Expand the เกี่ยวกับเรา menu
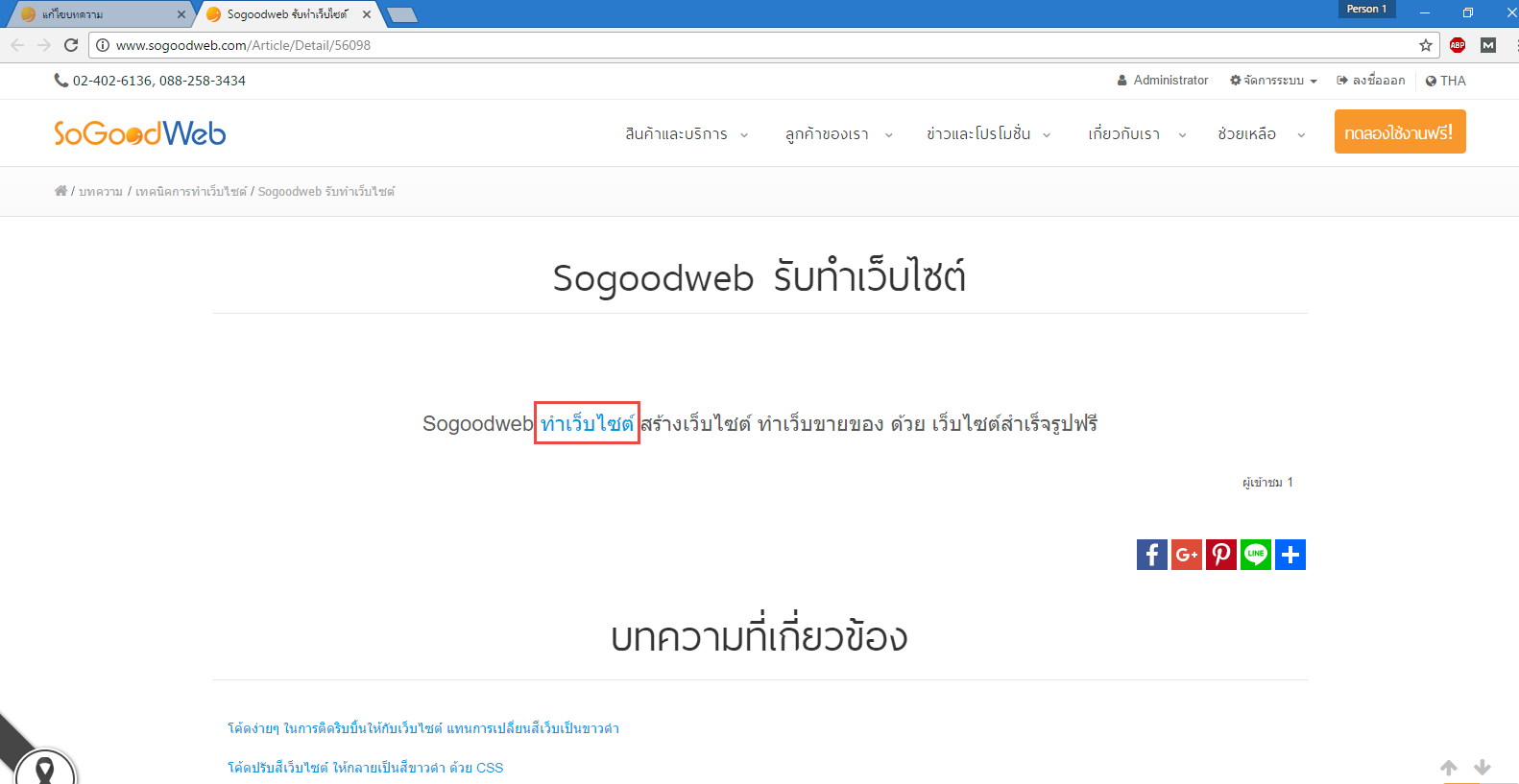The height and width of the screenshot is (784, 1519). [1137, 134]
